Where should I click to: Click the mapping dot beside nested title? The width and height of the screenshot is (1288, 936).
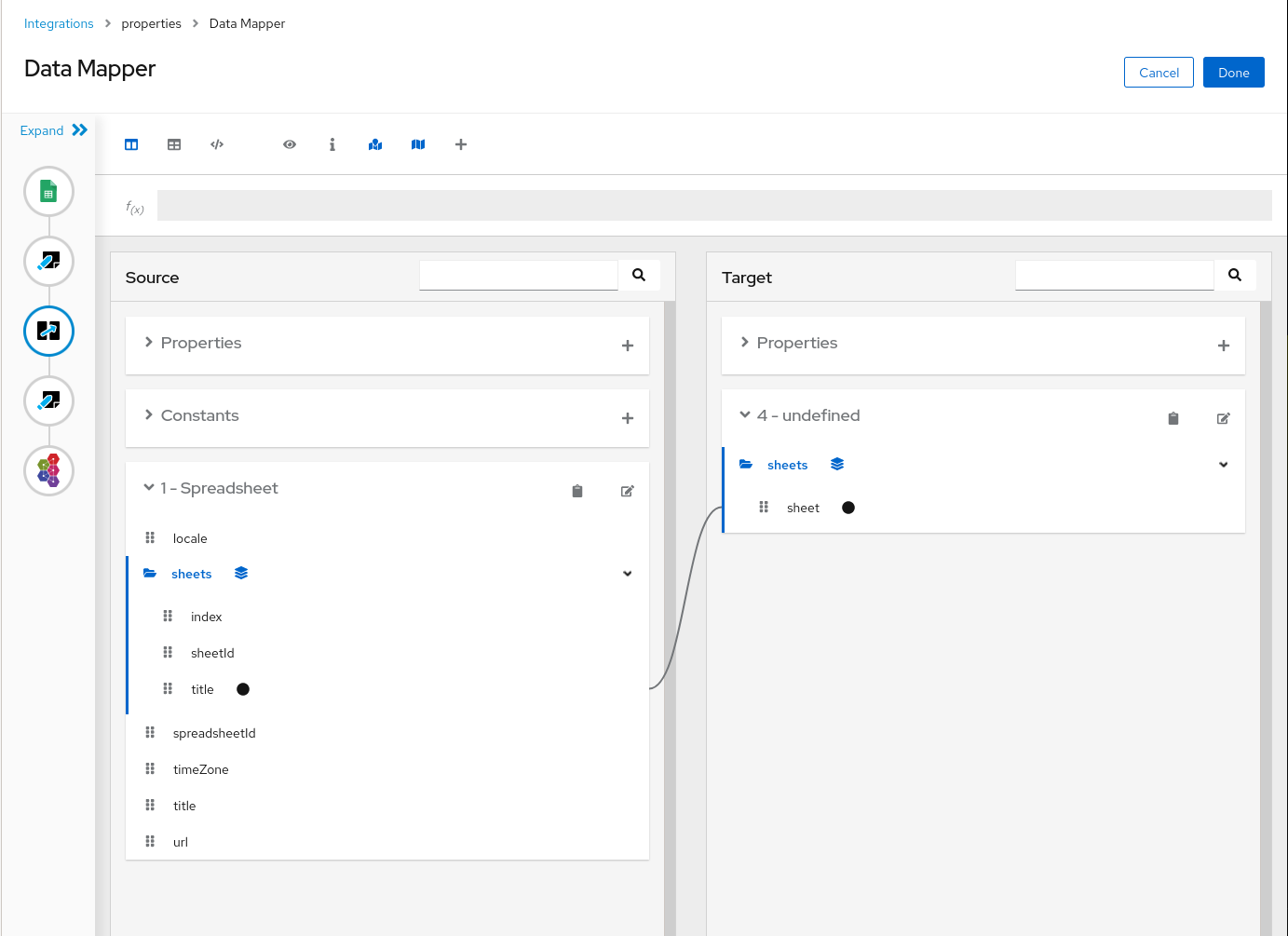[x=243, y=689]
